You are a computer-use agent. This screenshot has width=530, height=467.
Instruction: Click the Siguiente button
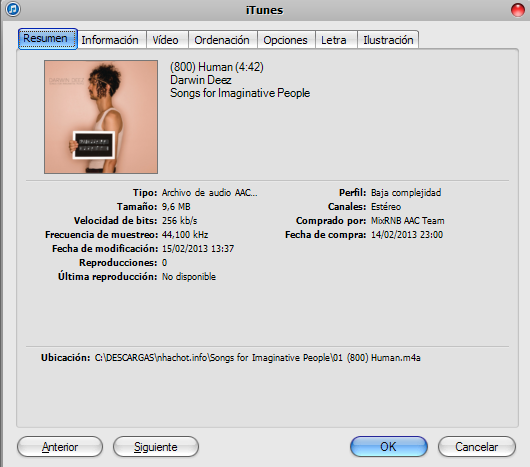click(156, 447)
